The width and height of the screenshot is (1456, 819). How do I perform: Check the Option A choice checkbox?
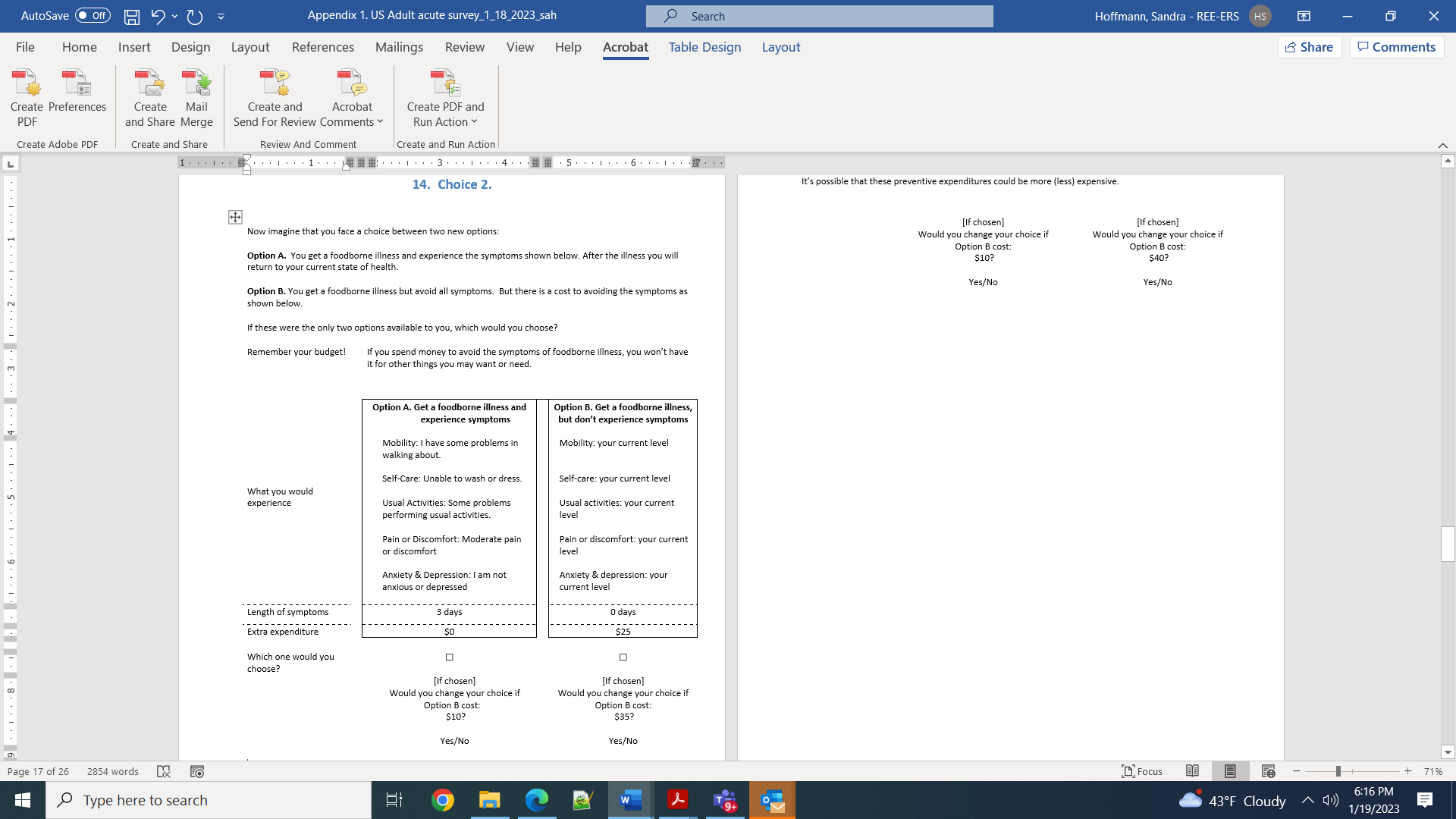click(450, 657)
